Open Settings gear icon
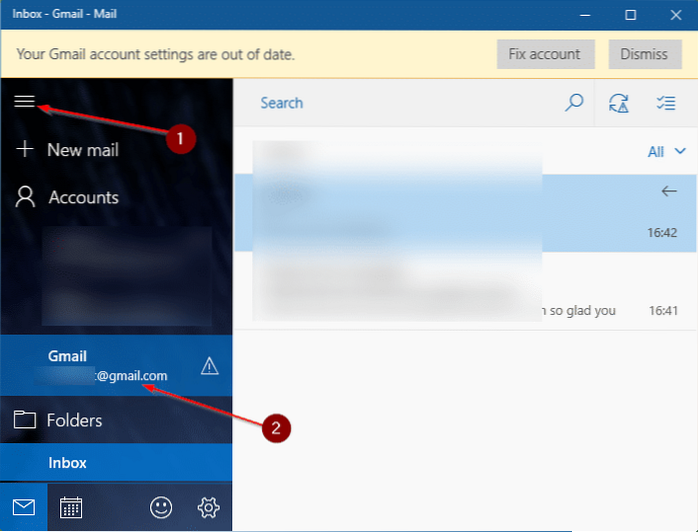The width and height of the screenshot is (698, 532). click(208, 508)
